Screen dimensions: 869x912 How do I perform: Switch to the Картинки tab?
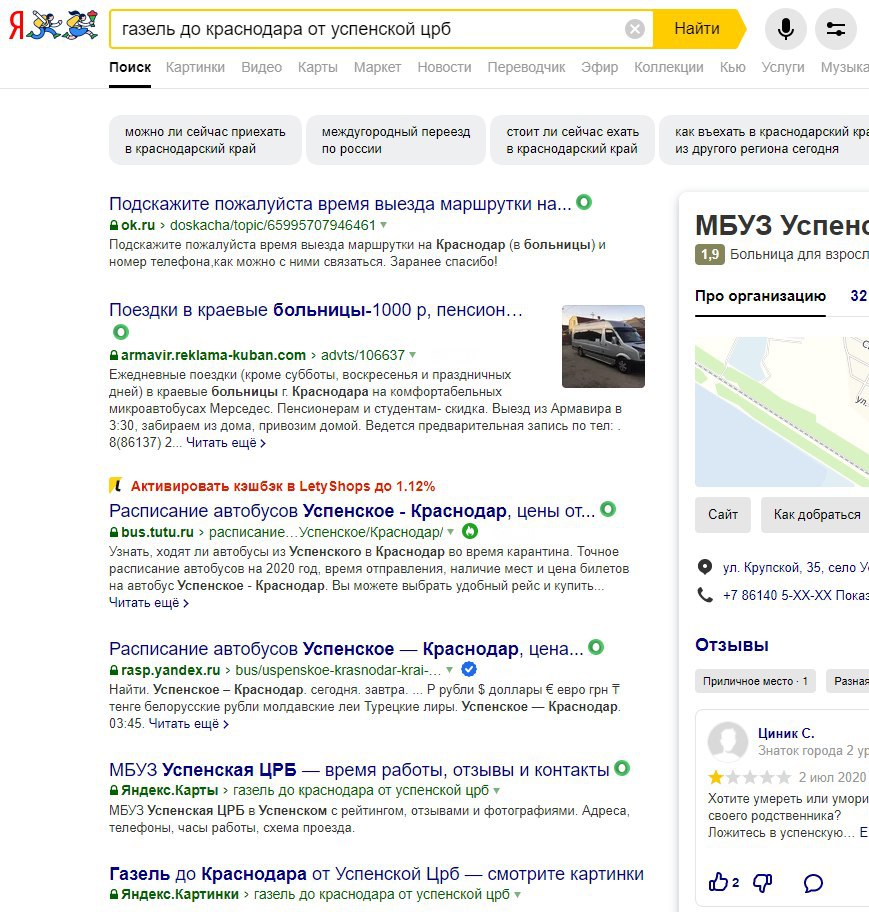coord(195,67)
